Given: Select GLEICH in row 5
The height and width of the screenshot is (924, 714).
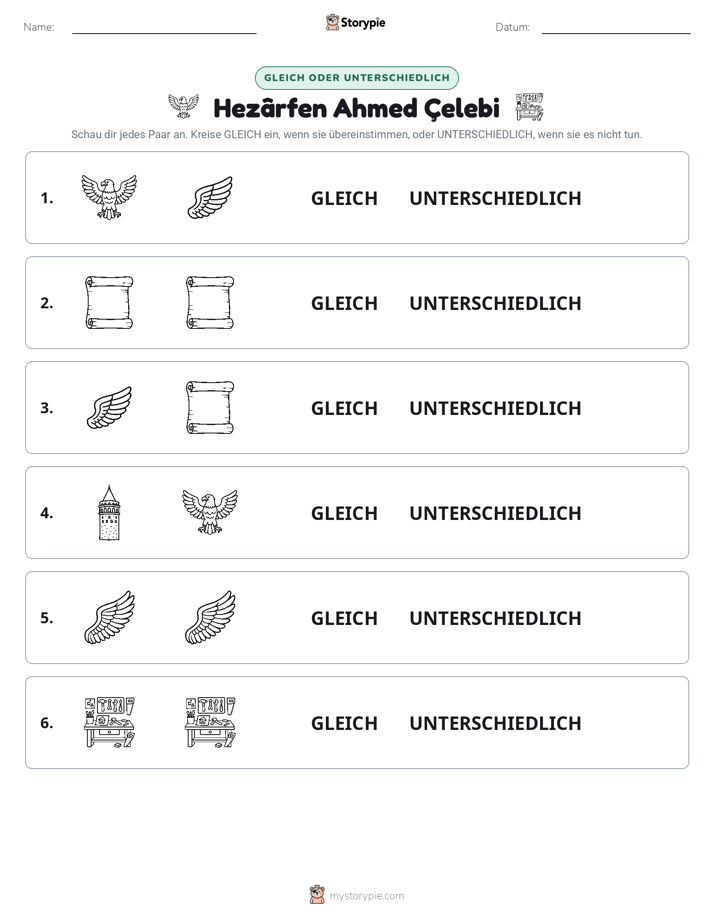Looking at the screenshot, I should tap(344, 618).
